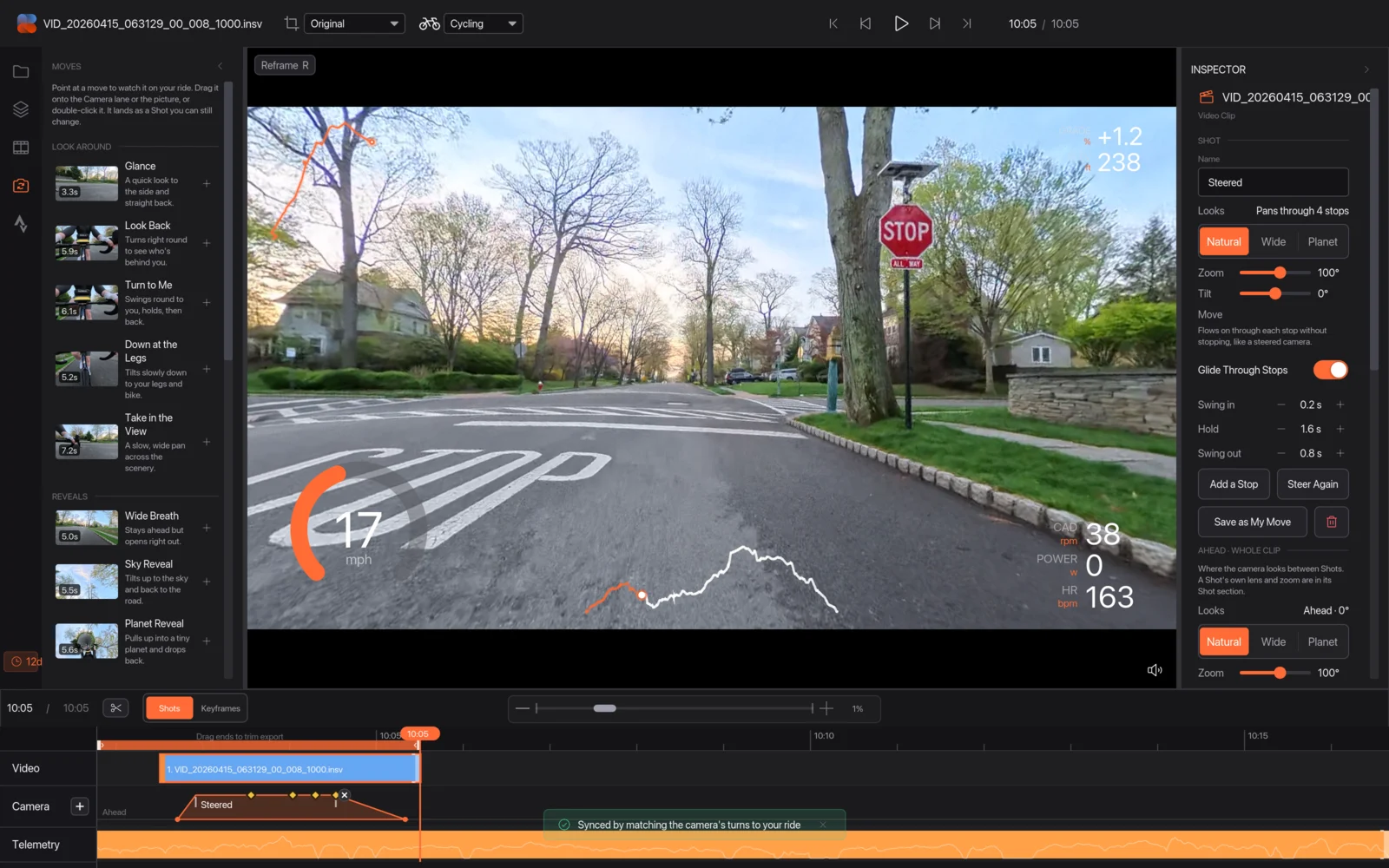Select the video clip on the timeline
Image resolution: width=1389 pixels, height=868 pixels.
tap(291, 769)
